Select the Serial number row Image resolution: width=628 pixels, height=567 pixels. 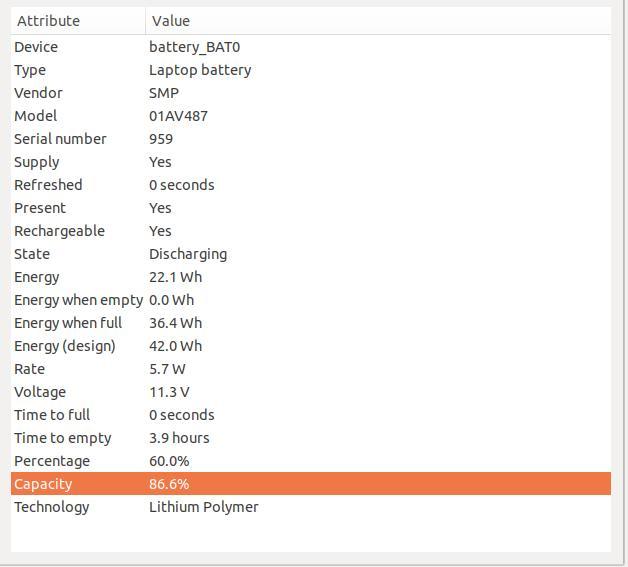pyautogui.click(x=311, y=139)
